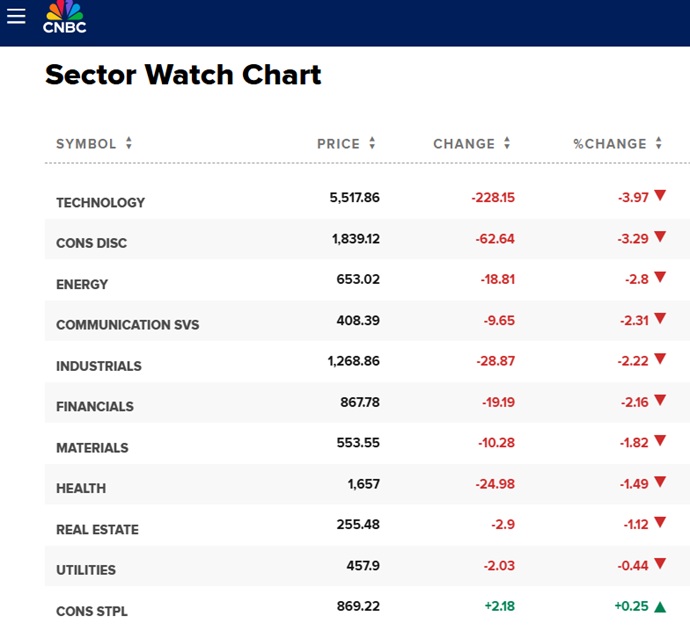Open the CONS DISC sector link

click(91, 243)
